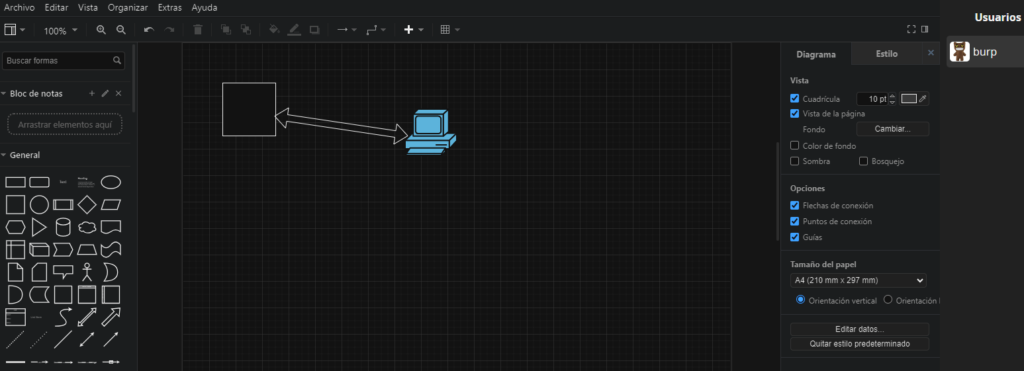This screenshot has height=371, width=1024.
Task: Click the zoom out magnifier icon
Action: tap(121, 30)
